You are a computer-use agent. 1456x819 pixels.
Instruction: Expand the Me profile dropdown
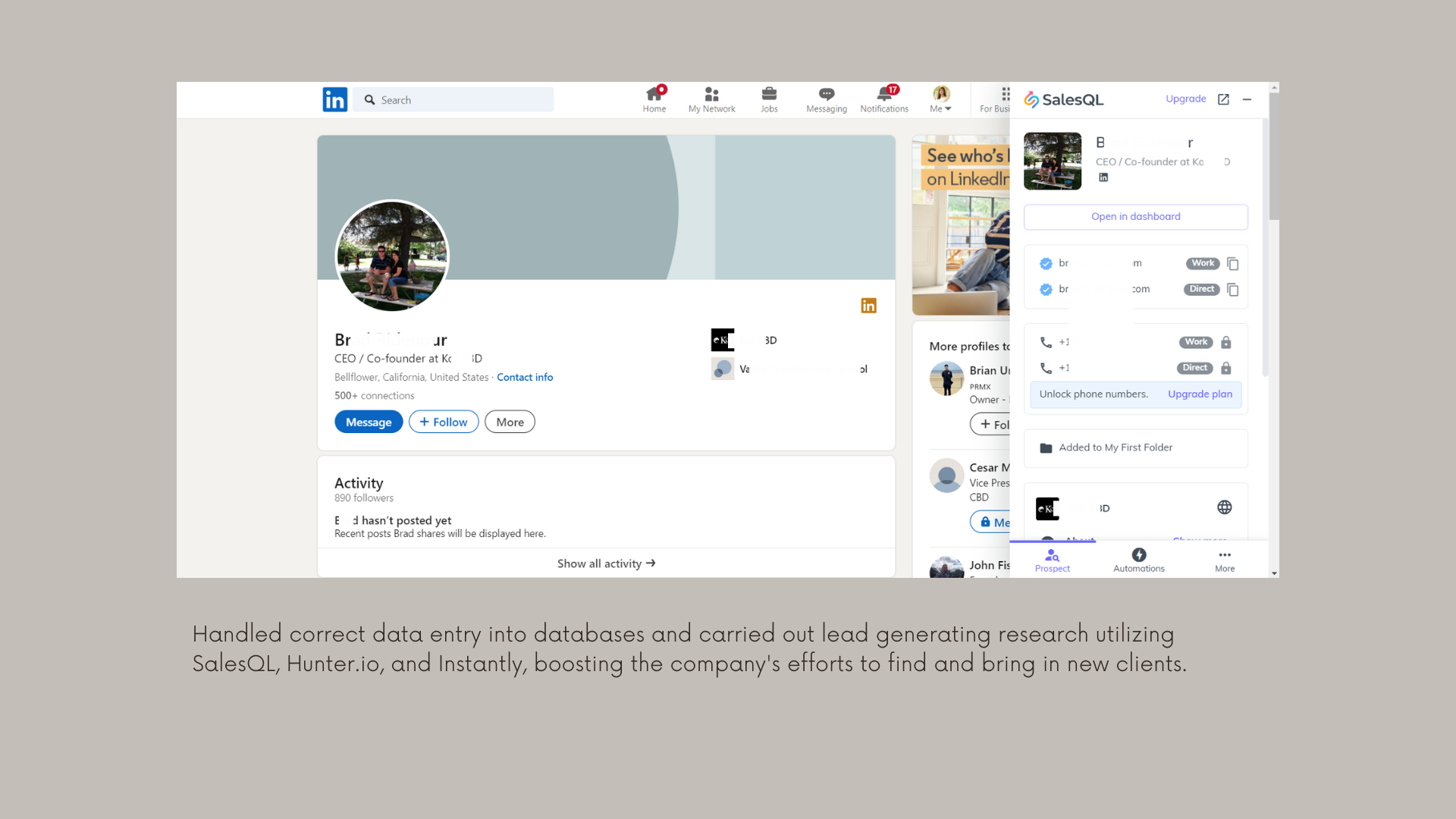tap(941, 99)
